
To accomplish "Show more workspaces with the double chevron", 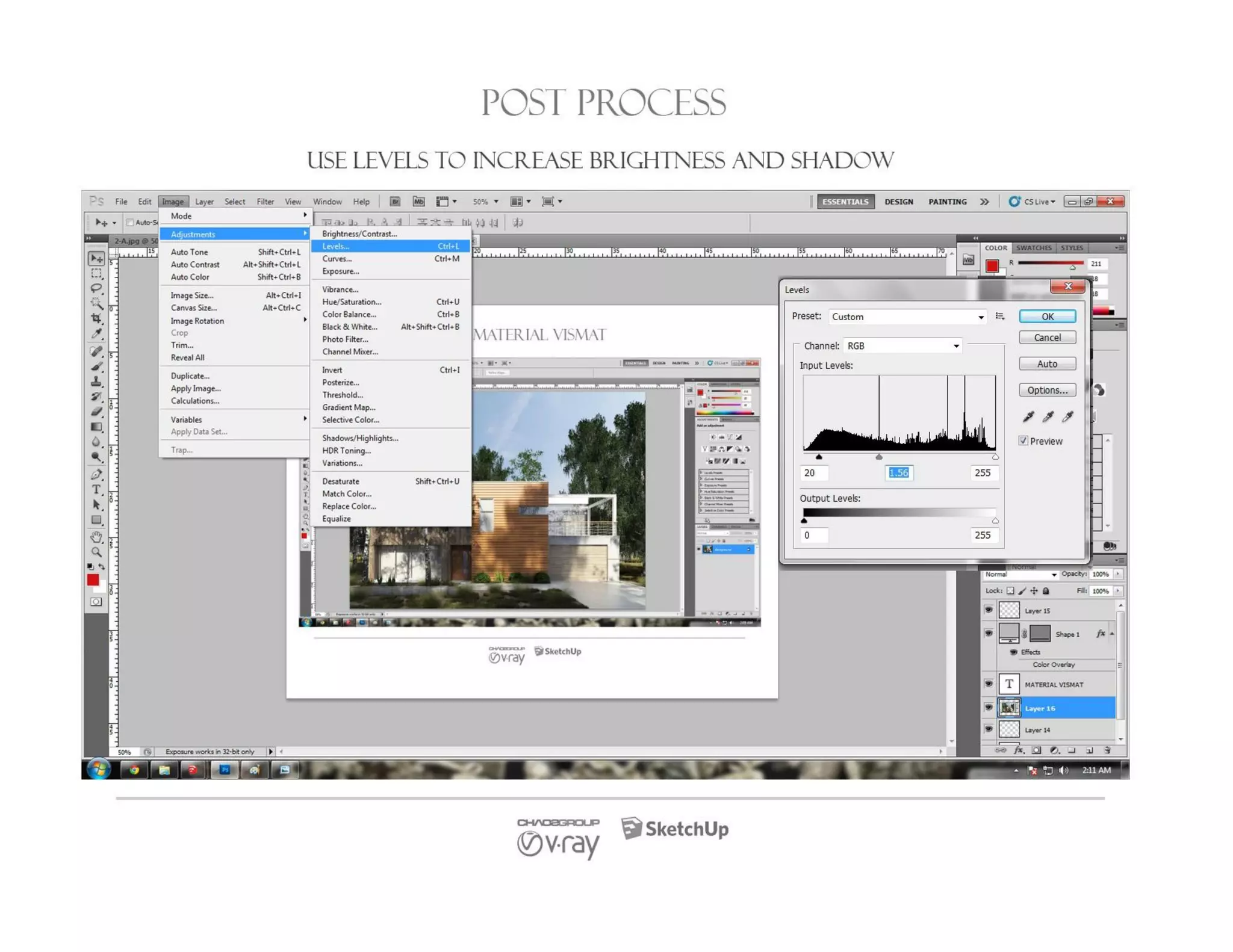I will point(984,202).
